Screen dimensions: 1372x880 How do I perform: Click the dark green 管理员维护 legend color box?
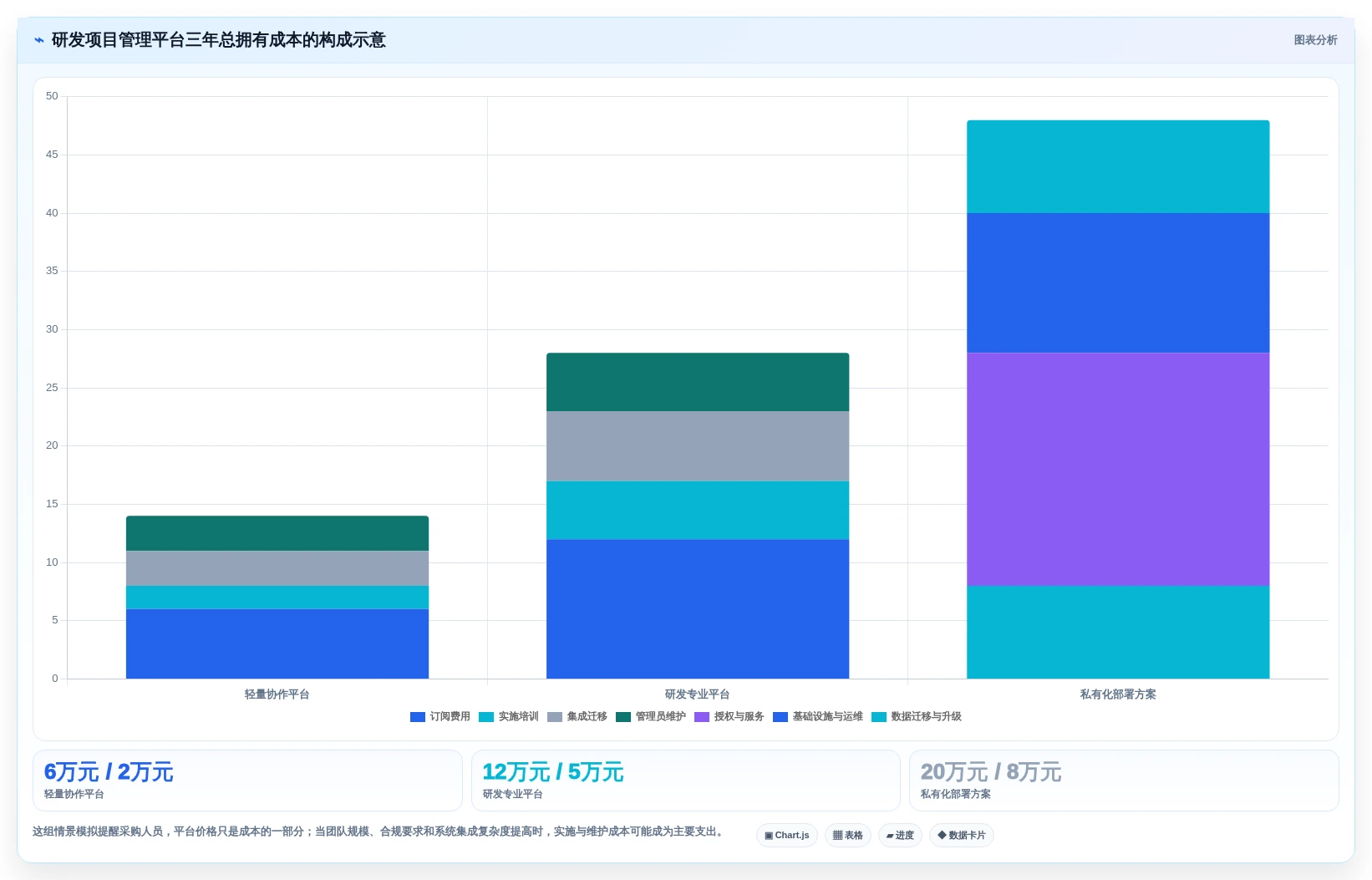[x=623, y=717]
